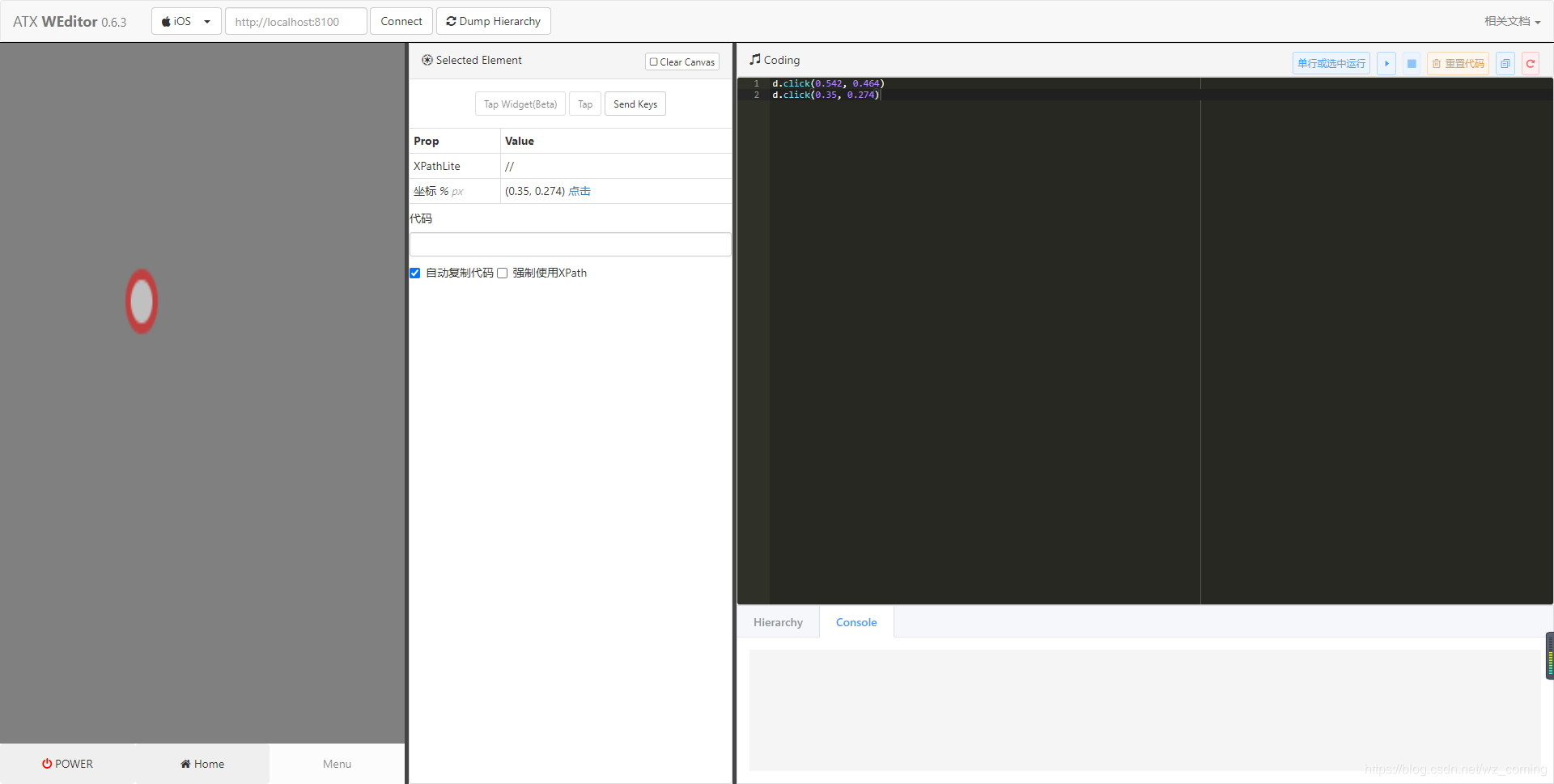Switch to the Console tab
The height and width of the screenshot is (784, 1554).
point(856,622)
